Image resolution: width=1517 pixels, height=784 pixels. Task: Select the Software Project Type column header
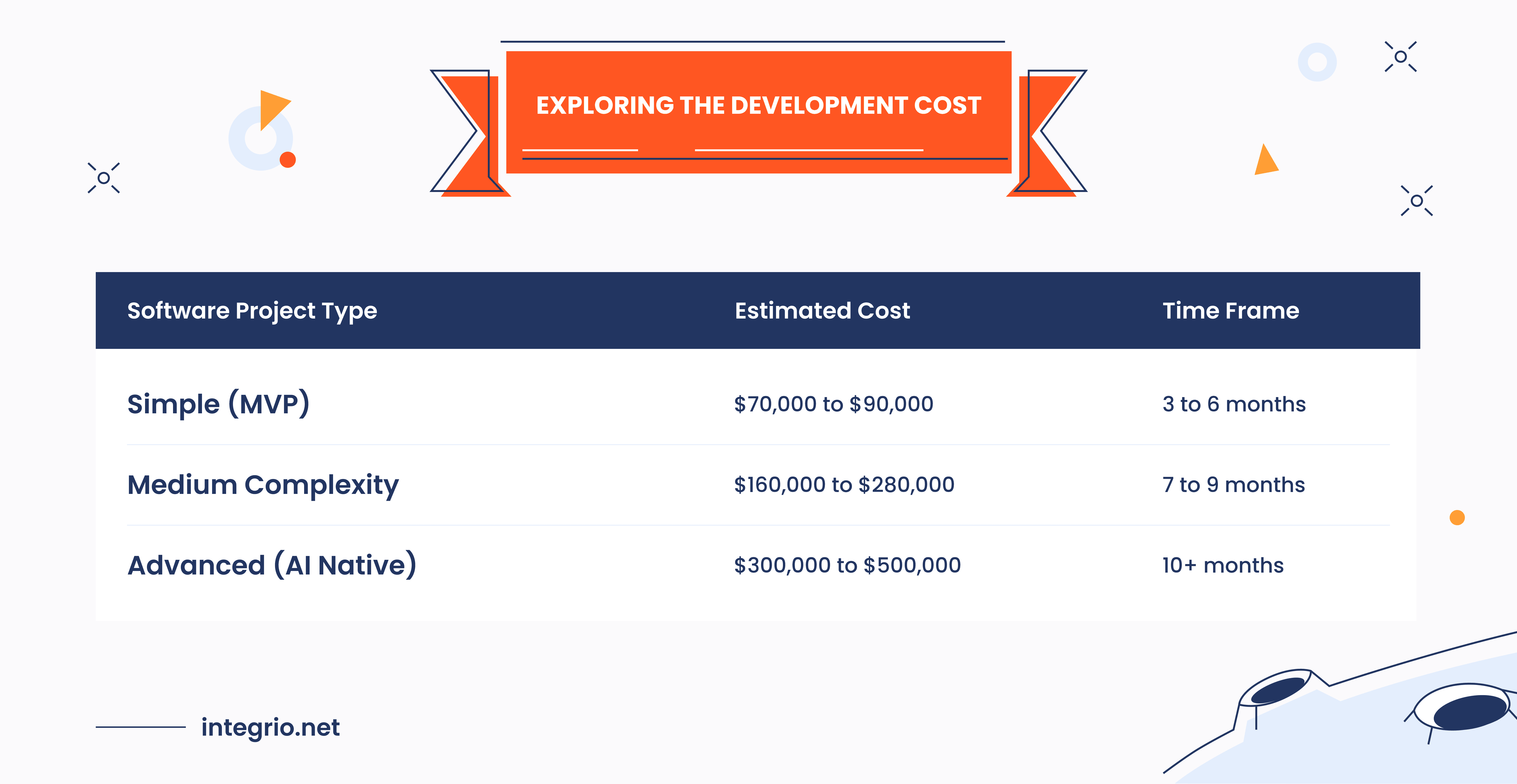[252, 310]
